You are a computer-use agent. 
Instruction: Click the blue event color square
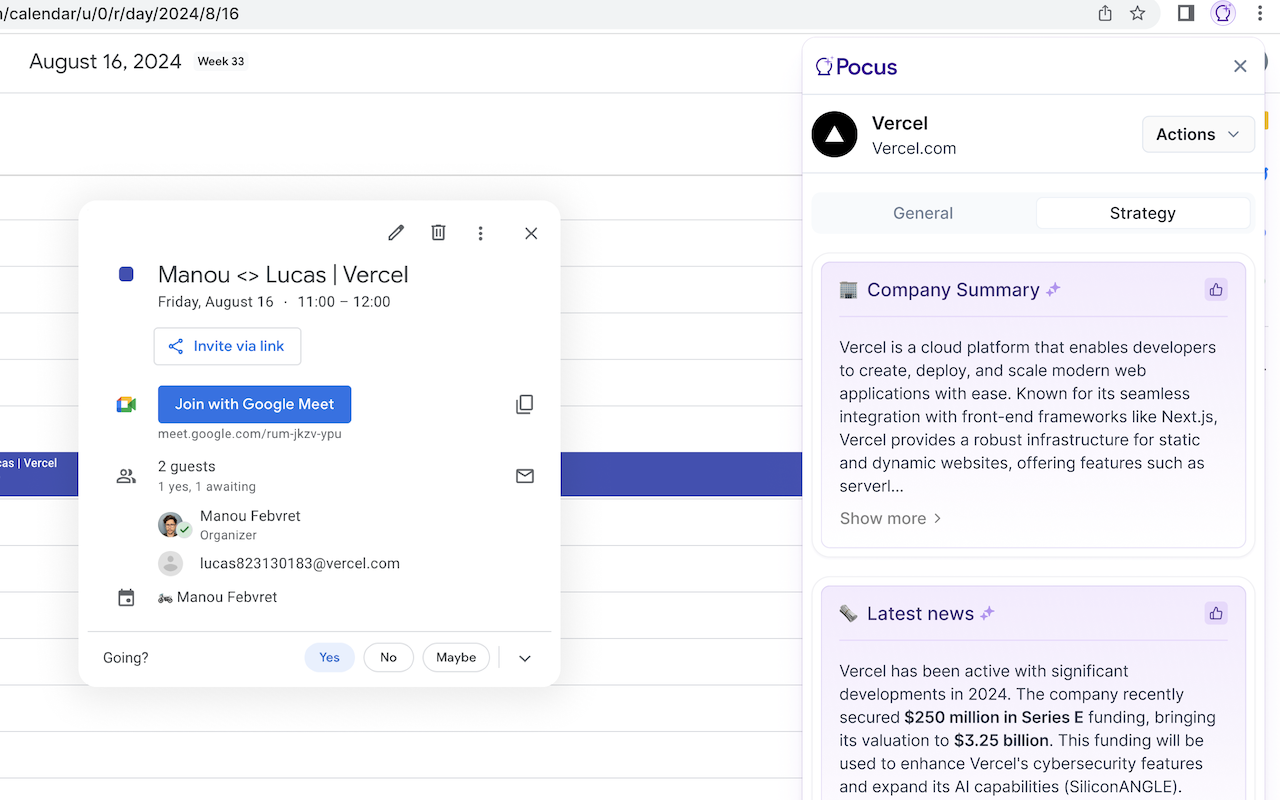126,274
